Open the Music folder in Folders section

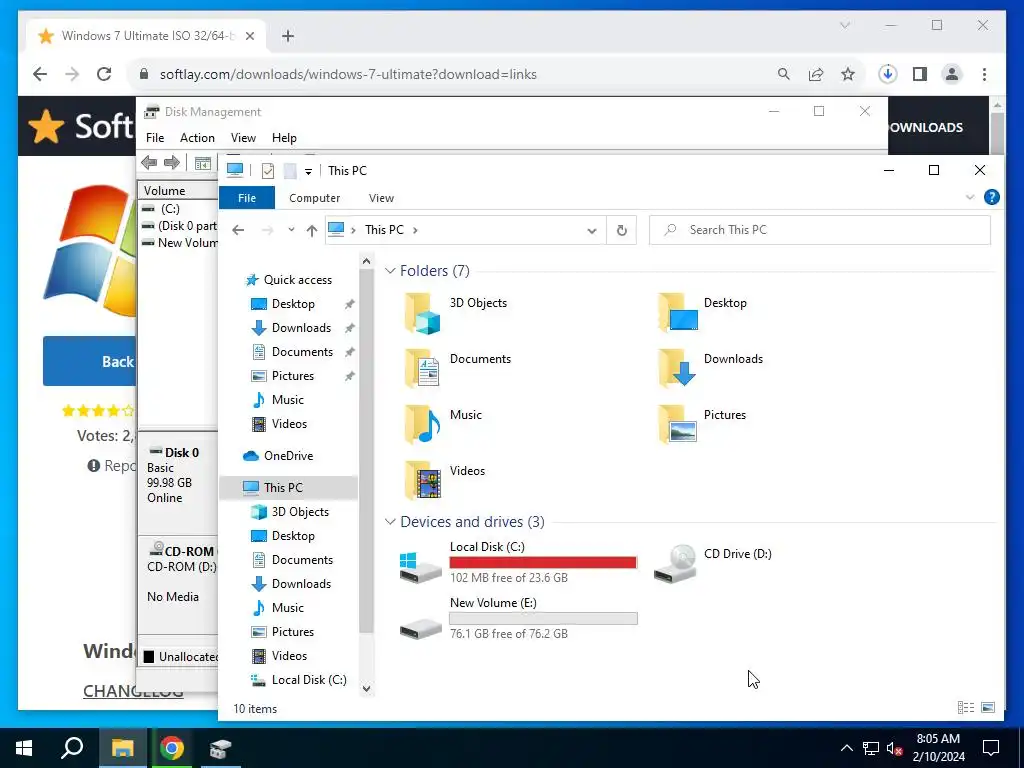(x=443, y=424)
